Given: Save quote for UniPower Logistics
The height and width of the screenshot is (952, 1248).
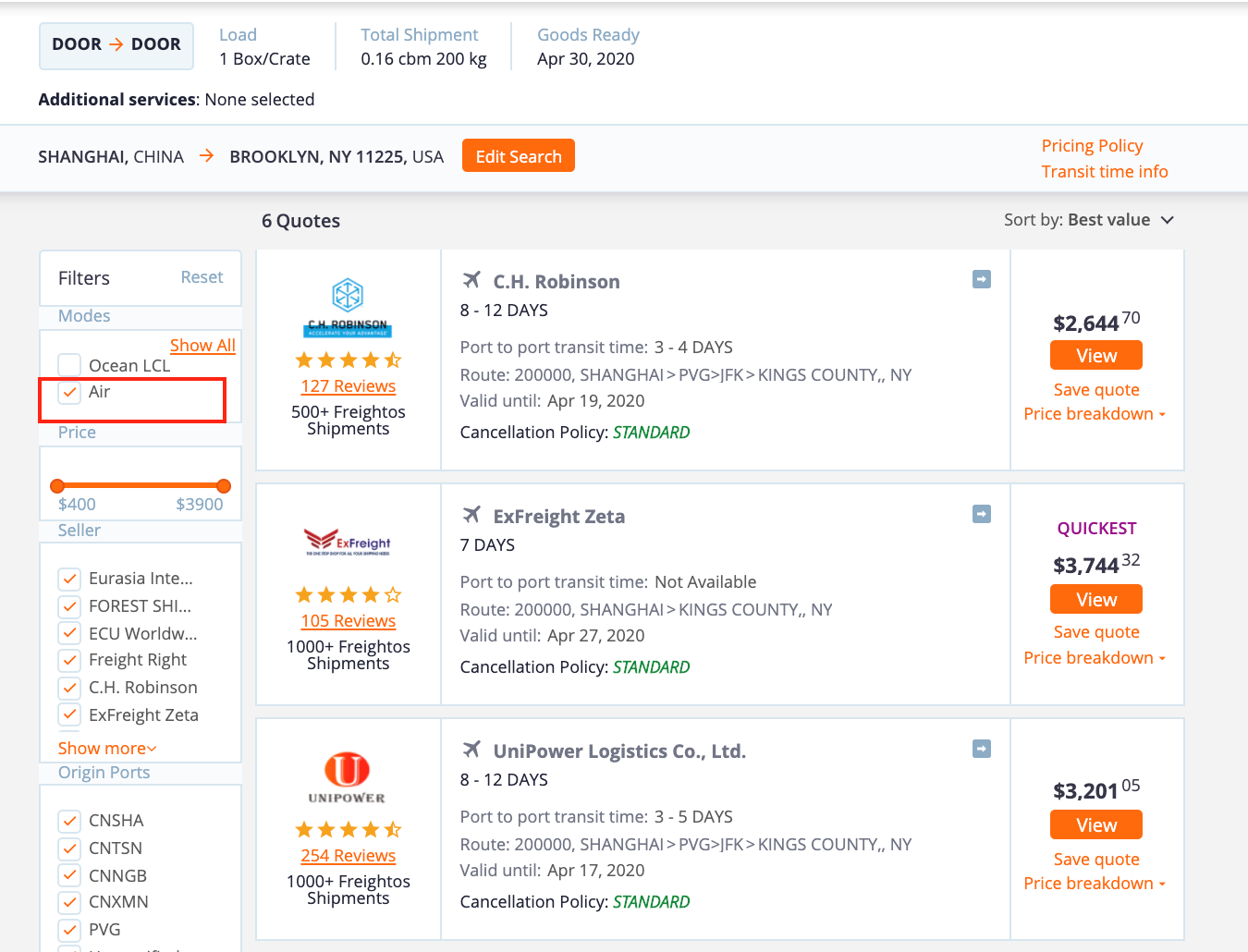Looking at the screenshot, I should [1096, 860].
